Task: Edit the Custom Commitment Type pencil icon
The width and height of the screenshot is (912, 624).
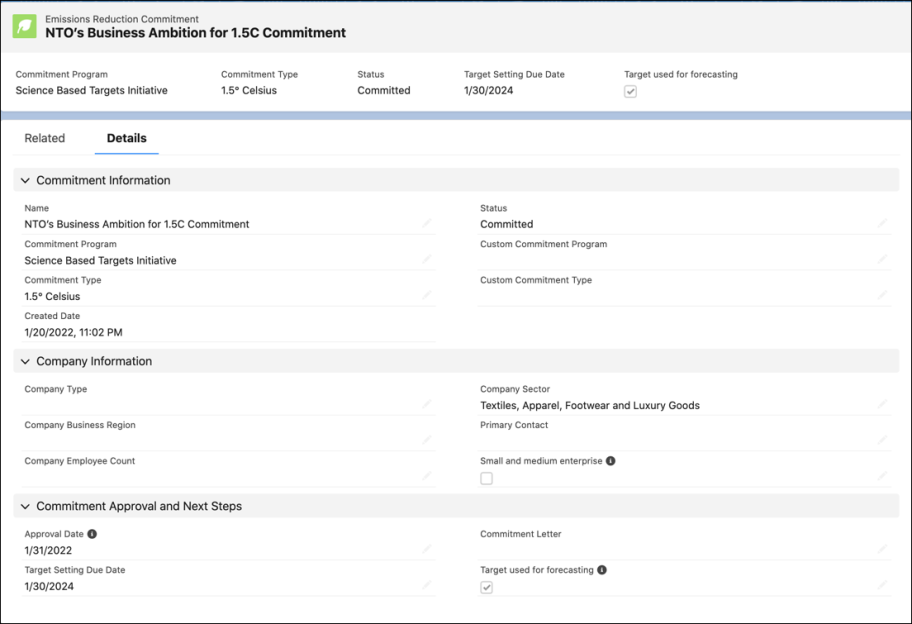Action: [882, 295]
